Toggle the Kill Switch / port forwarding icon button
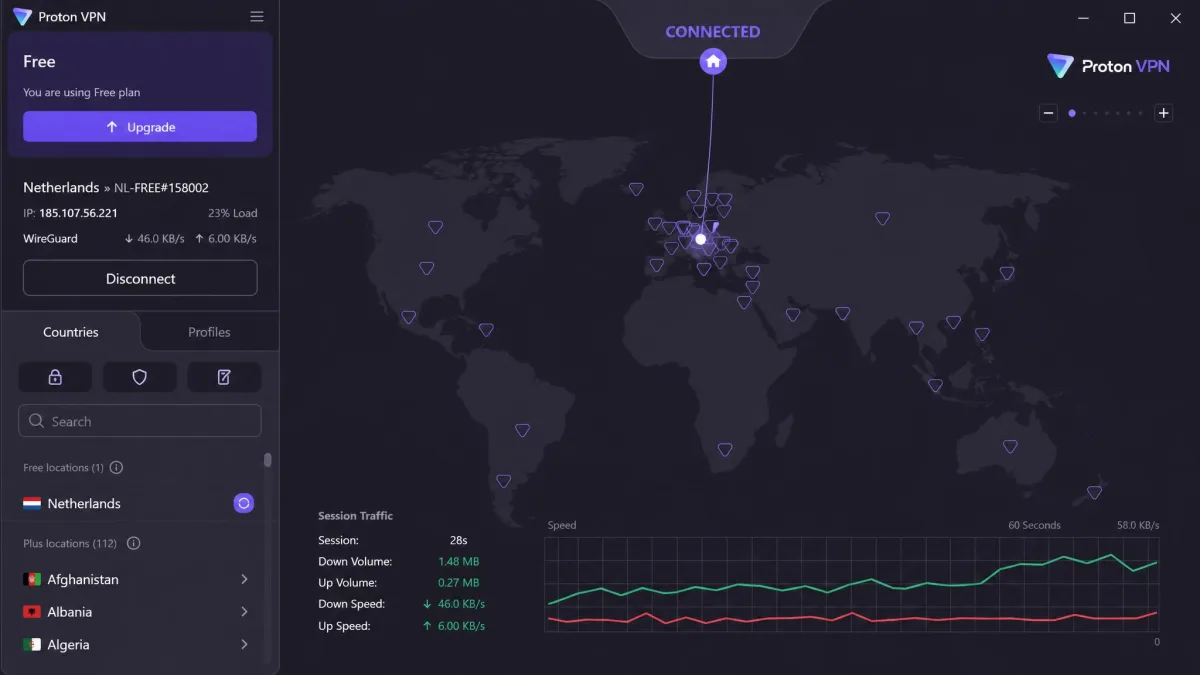The width and height of the screenshot is (1200, 675). click(x=224, y=377)
